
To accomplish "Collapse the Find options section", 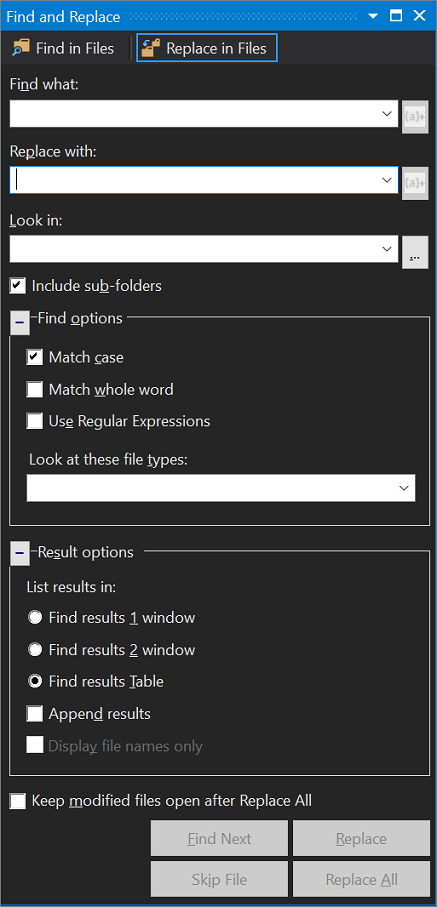I will click(x=20, y=323).
